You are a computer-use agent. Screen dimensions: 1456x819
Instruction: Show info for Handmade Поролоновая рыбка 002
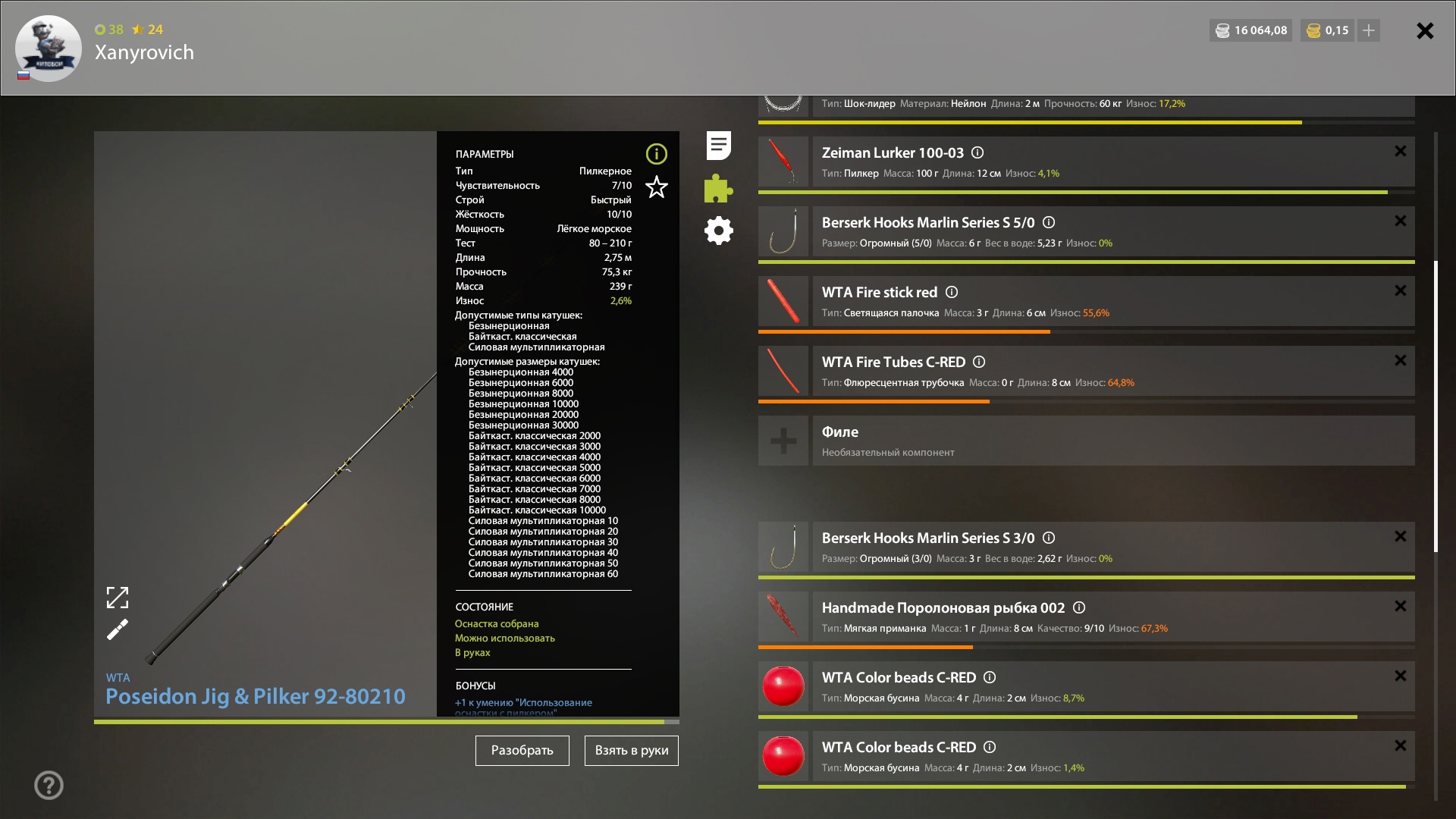(1079, 607)
